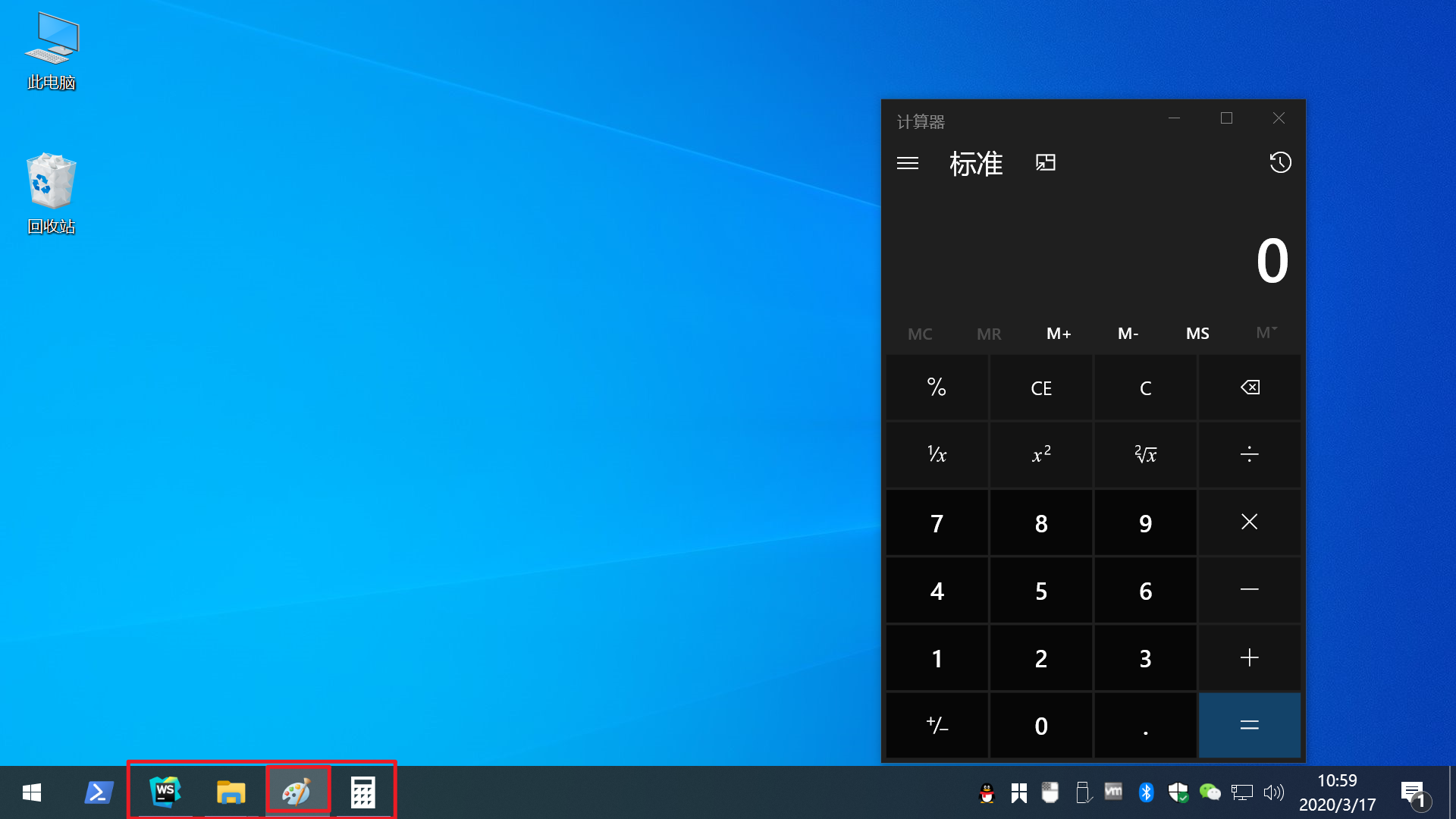This screenshot has height=819, width=1456.
Task: Click the percent button
Action: (937, 388)
